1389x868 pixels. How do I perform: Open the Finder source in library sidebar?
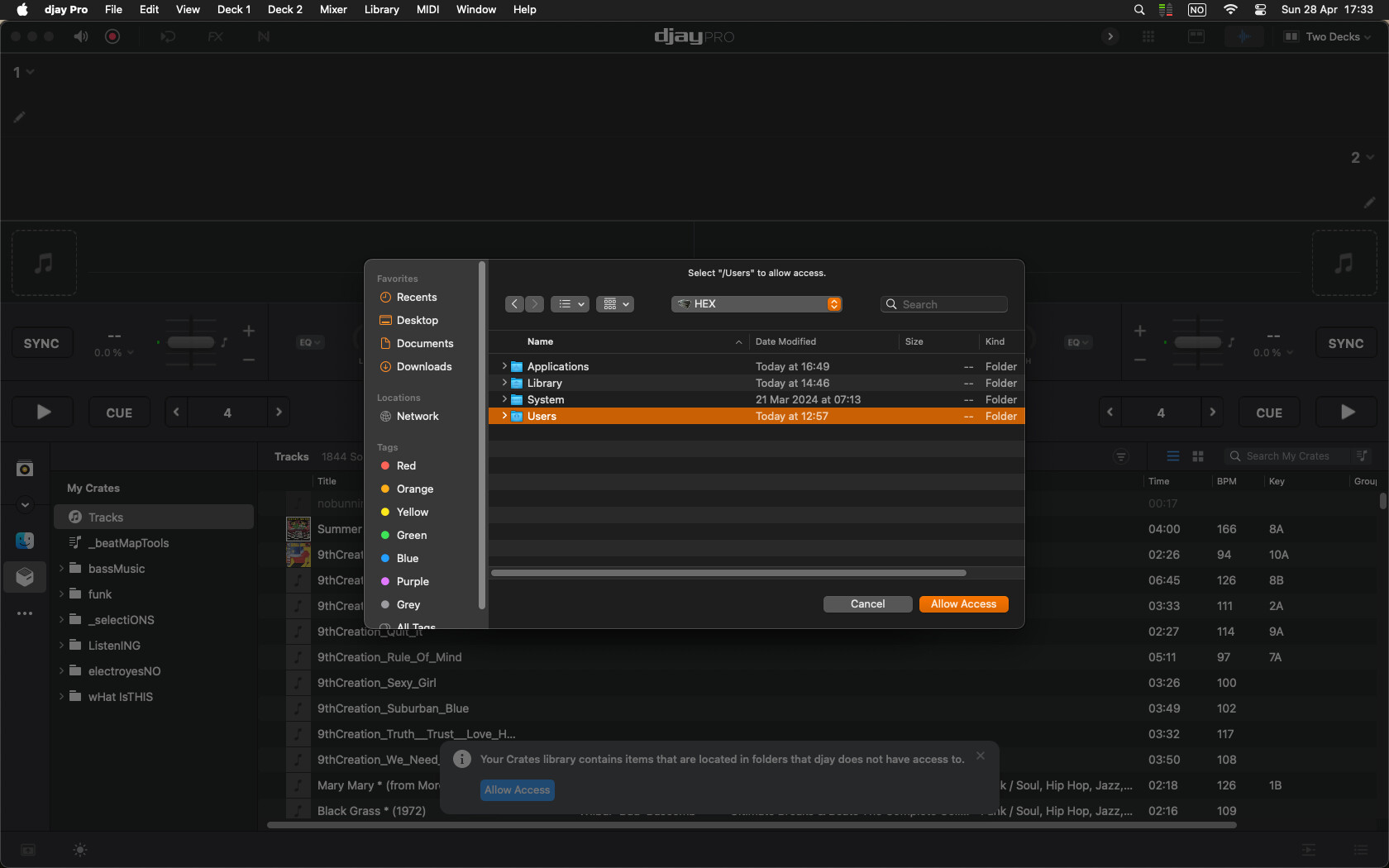click(25, 541)
